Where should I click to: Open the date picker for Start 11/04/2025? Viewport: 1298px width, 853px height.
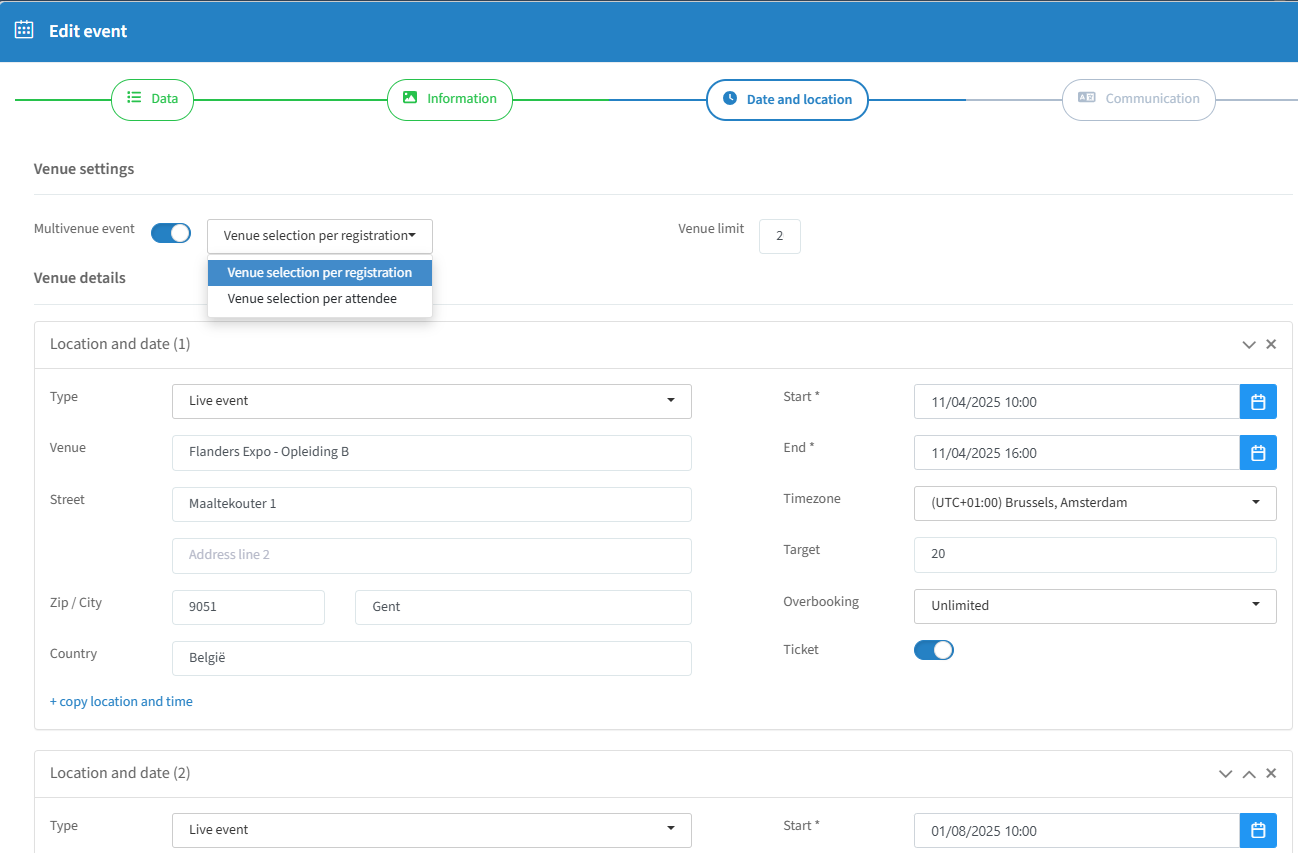[x=1258, y=402]
